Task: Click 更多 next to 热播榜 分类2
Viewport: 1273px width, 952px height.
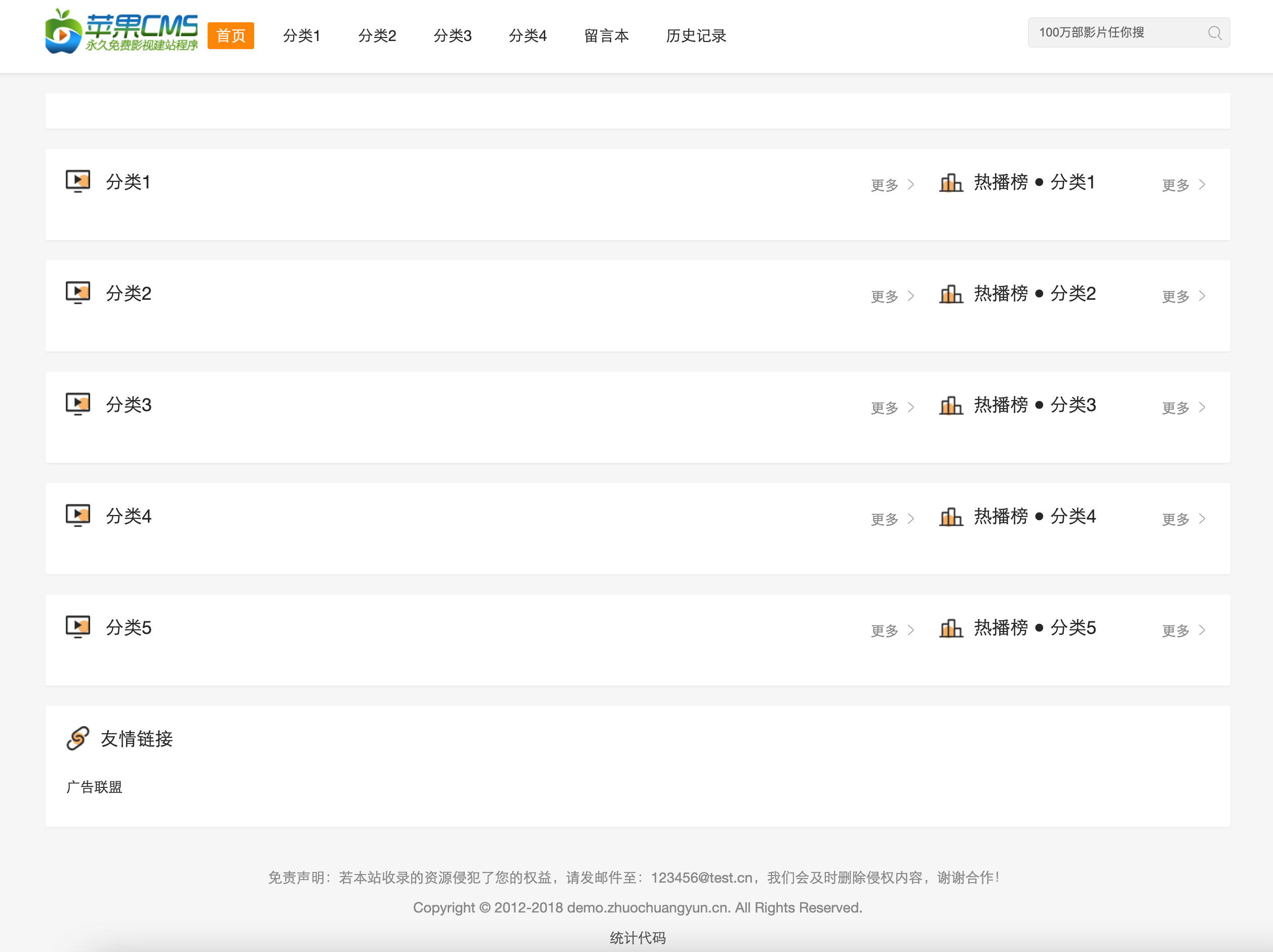Action: [1183, 296]
